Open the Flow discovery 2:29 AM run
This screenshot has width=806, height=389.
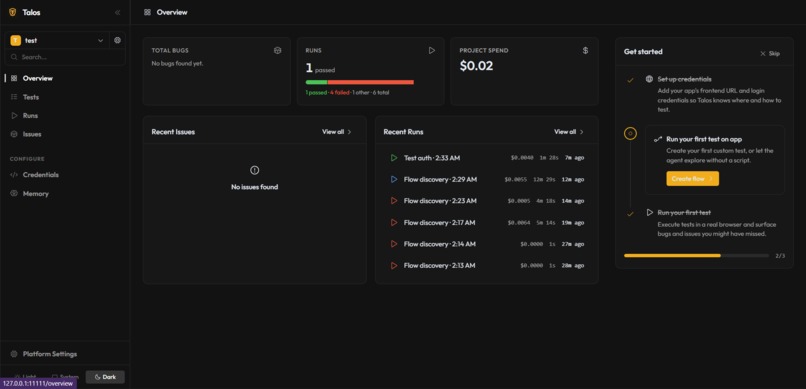pyautogui.click(x=486, y=179)
